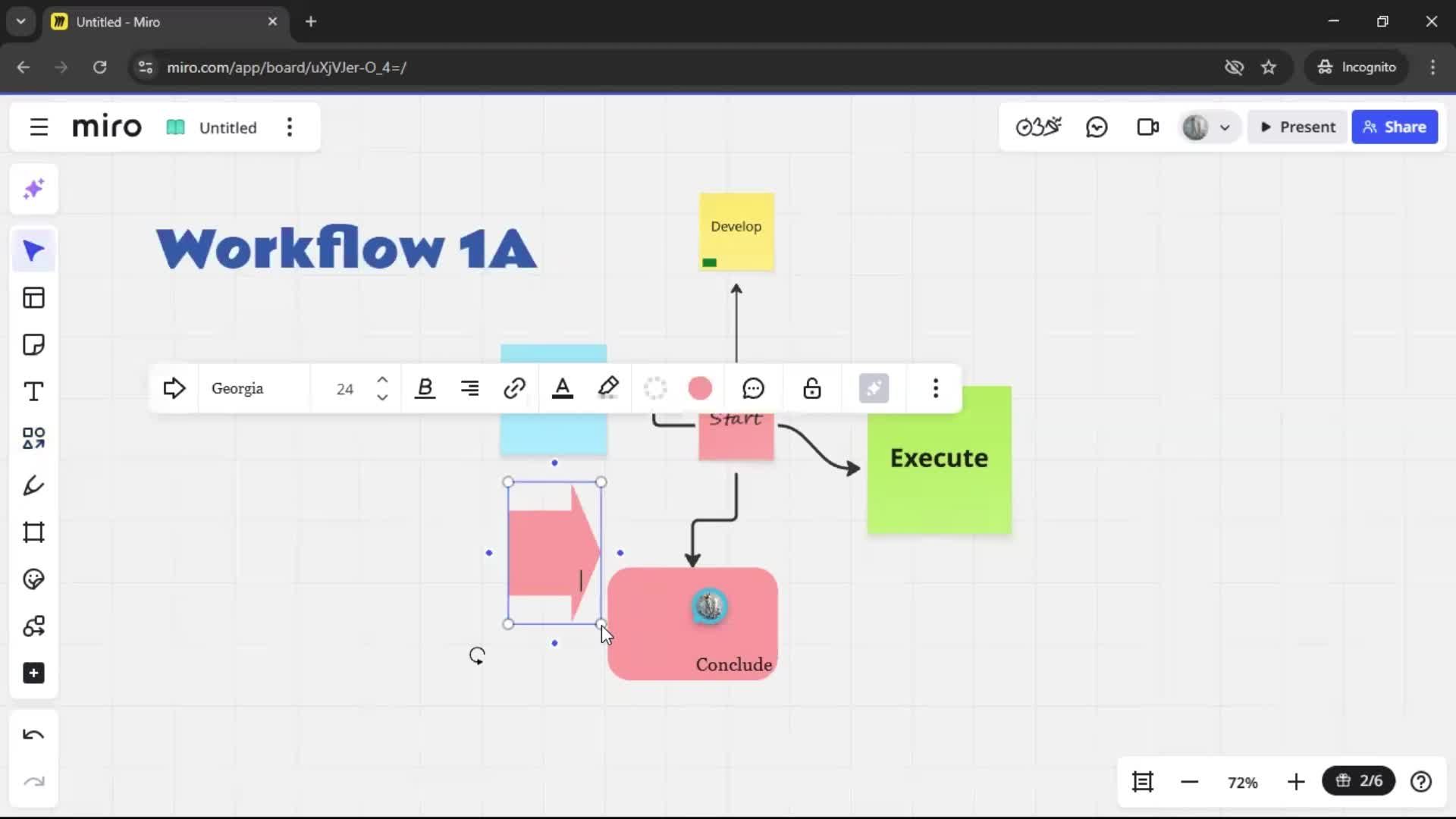This screenshot has width=1456, height=819.
Task: Undo the last action
Action: (33, 735)
